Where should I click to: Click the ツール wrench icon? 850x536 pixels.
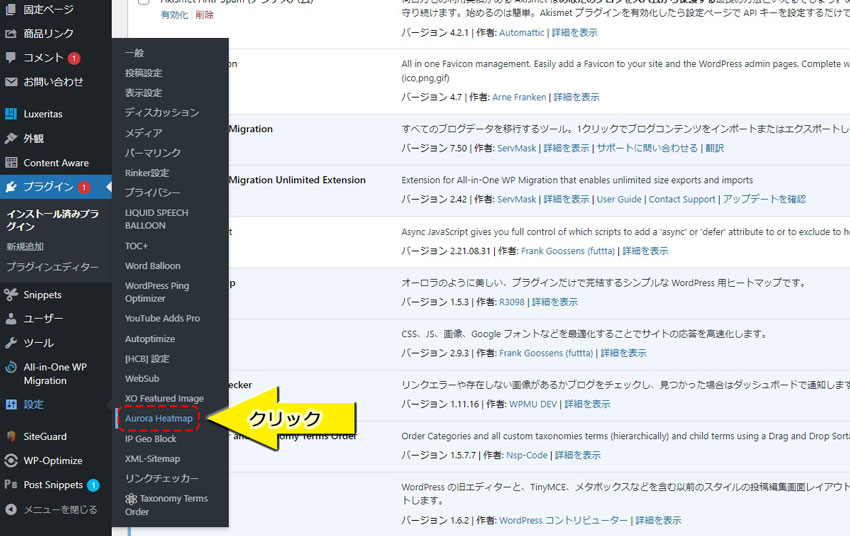pos(11,343)
